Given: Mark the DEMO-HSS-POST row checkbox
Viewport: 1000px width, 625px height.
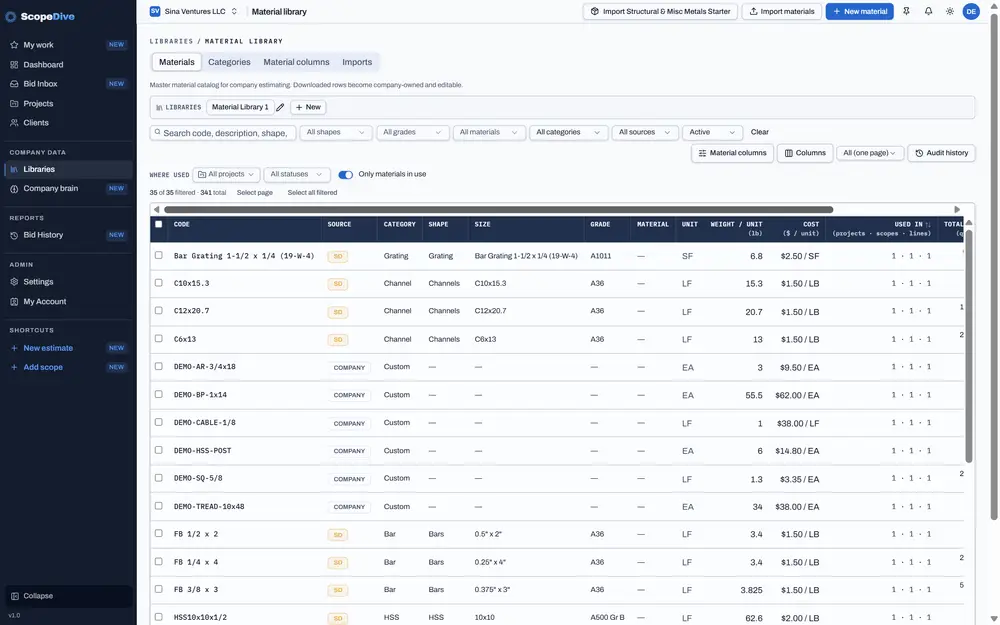Looking at the screenshot, I should [x=159, y=450].
